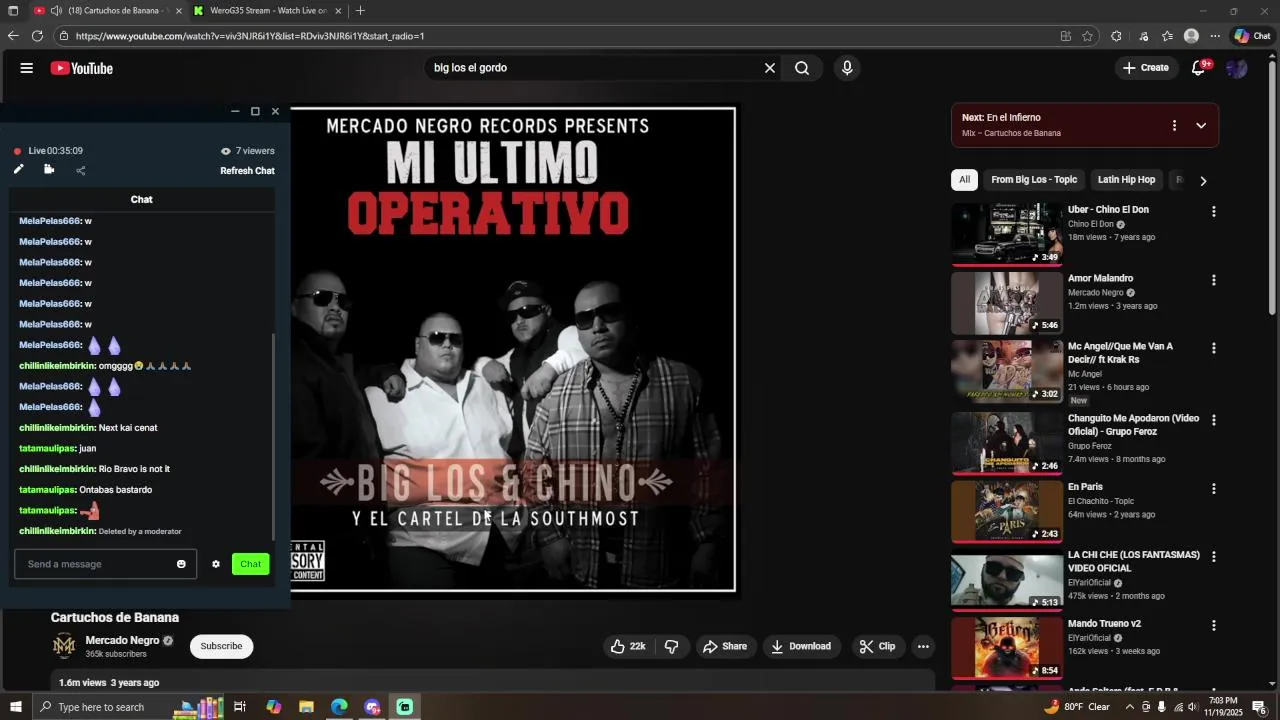
Task: Download the video
Action: [x=801, y=646]
